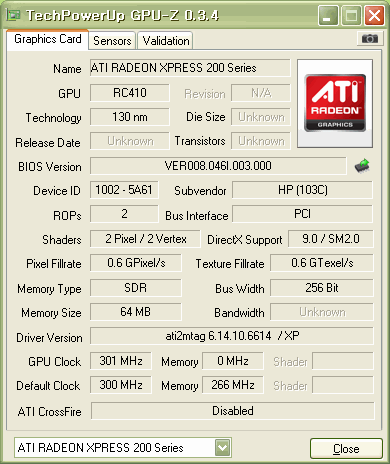The height and width of the screenshot is (464, 390).
Task: Click the Texture Fillrate label
Action: [230, 264]
